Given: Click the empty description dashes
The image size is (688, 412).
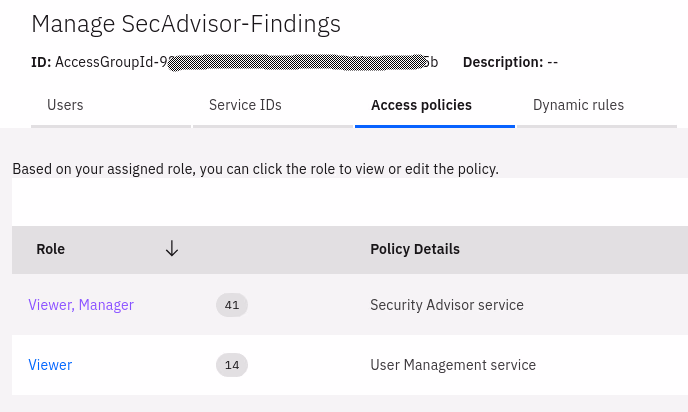Looking at the screenshot, I should click(x=552, y=62).
